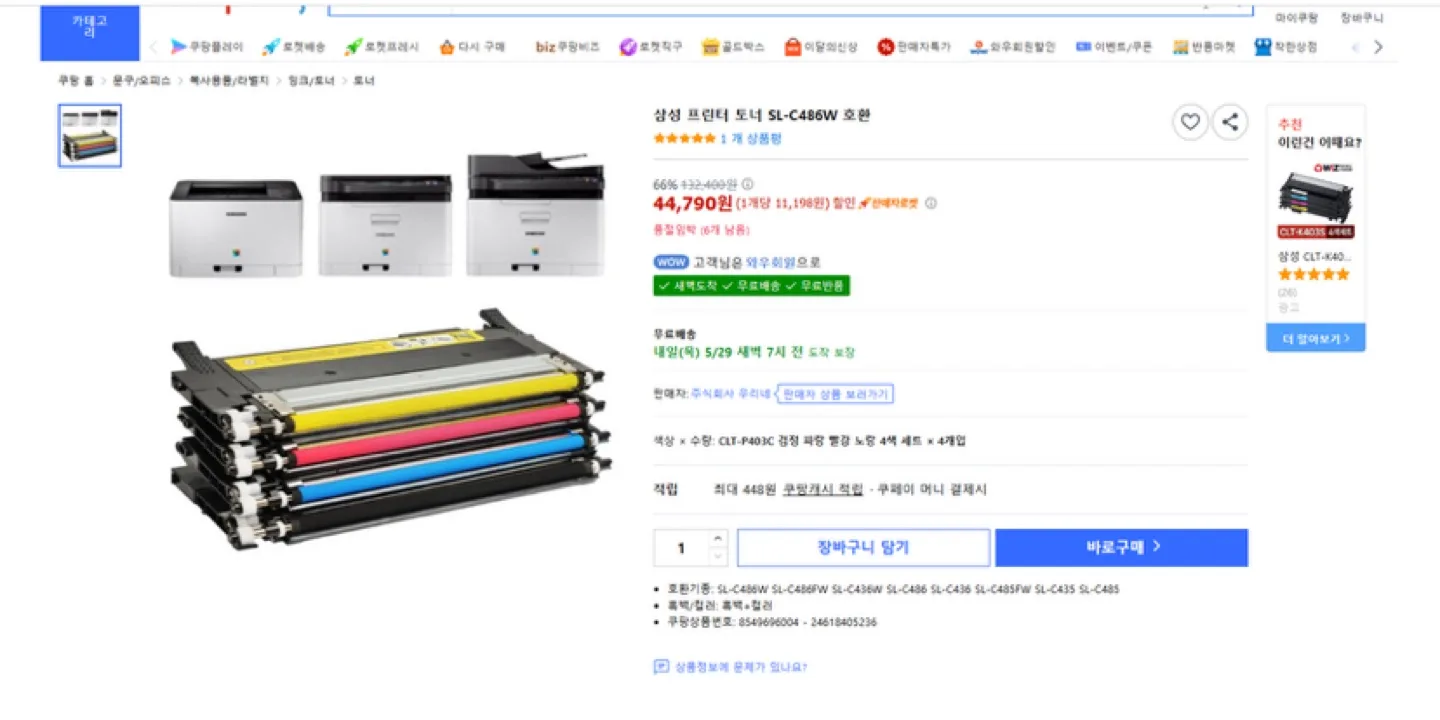This screenshot has width=1440, height=720.
Task: Click the info icon beside 판매자로켓 badge
Action: click(x=931, y=203)
